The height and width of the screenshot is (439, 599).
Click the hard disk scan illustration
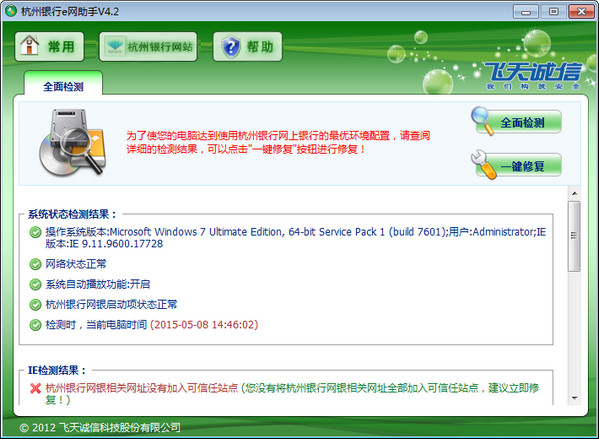(73, 143)
